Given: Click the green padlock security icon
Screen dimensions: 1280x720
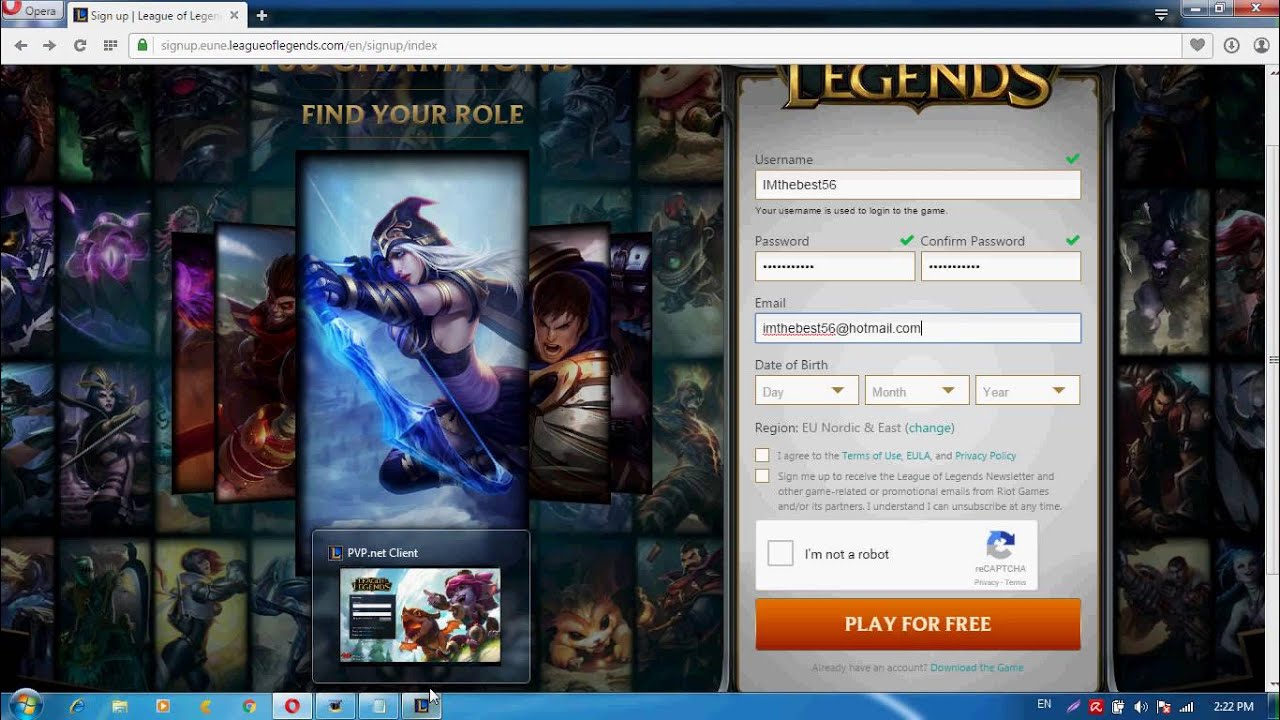Looking at the screenshot, I should (x=143, y=45).
